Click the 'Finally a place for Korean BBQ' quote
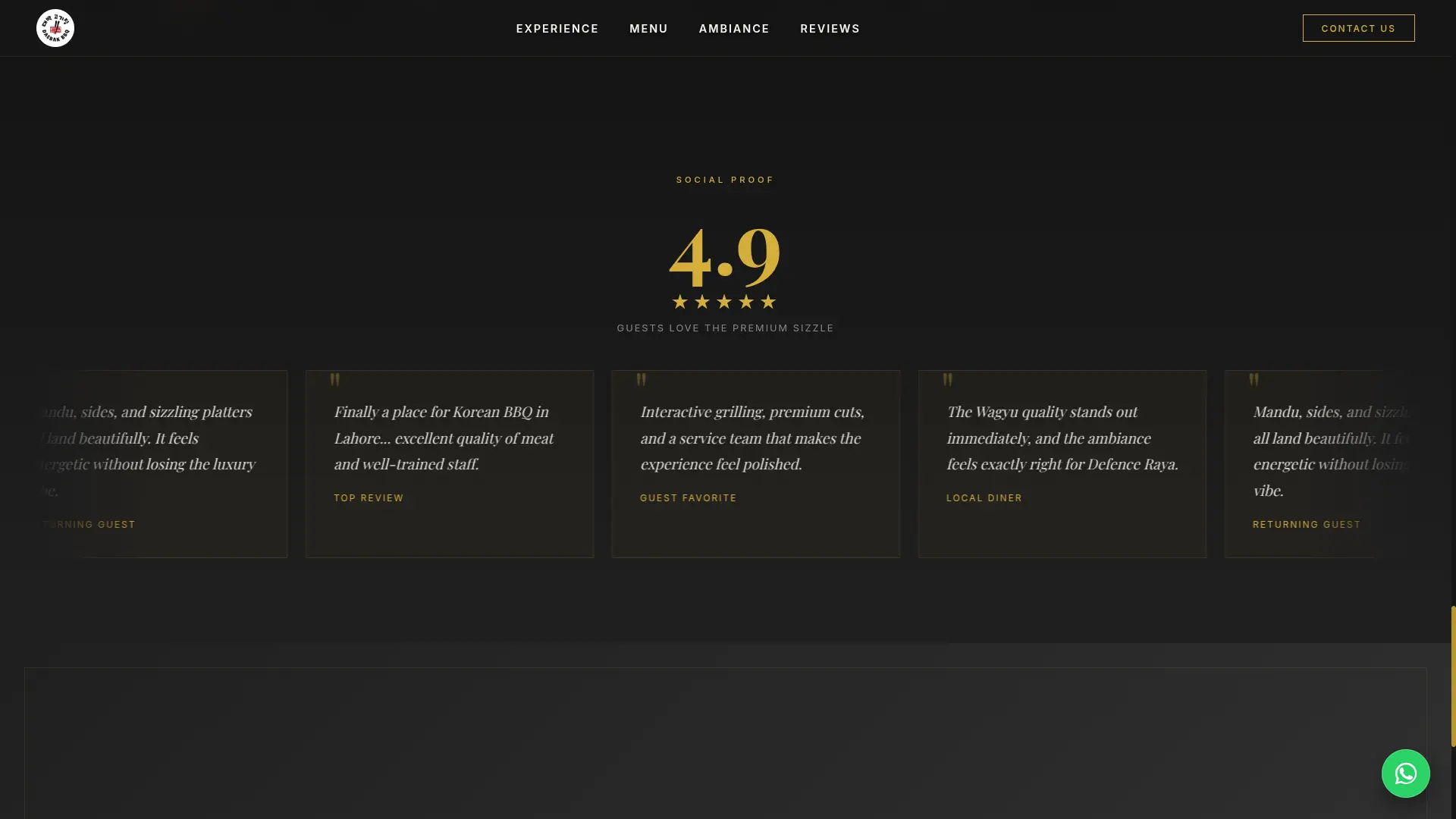The image size is (1456, 819). click(444, 438)
